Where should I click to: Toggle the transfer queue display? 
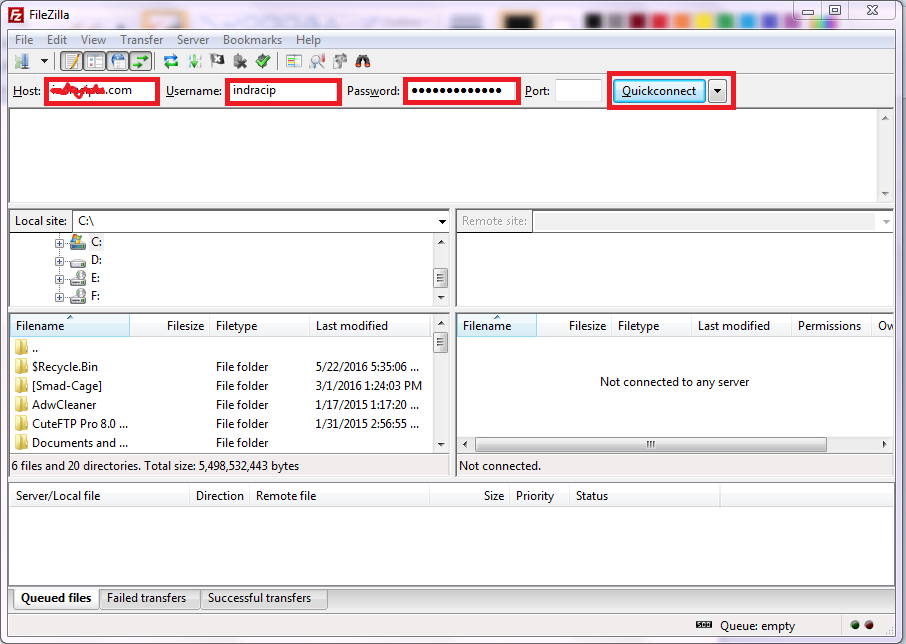(x=140, y=61)
